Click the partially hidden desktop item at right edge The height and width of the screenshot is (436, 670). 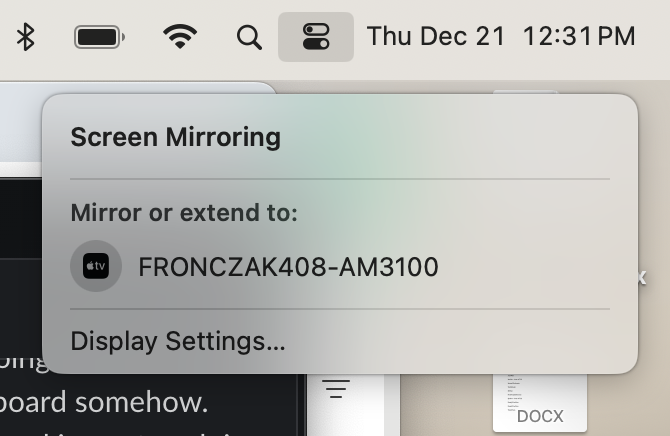click(643, 278)
